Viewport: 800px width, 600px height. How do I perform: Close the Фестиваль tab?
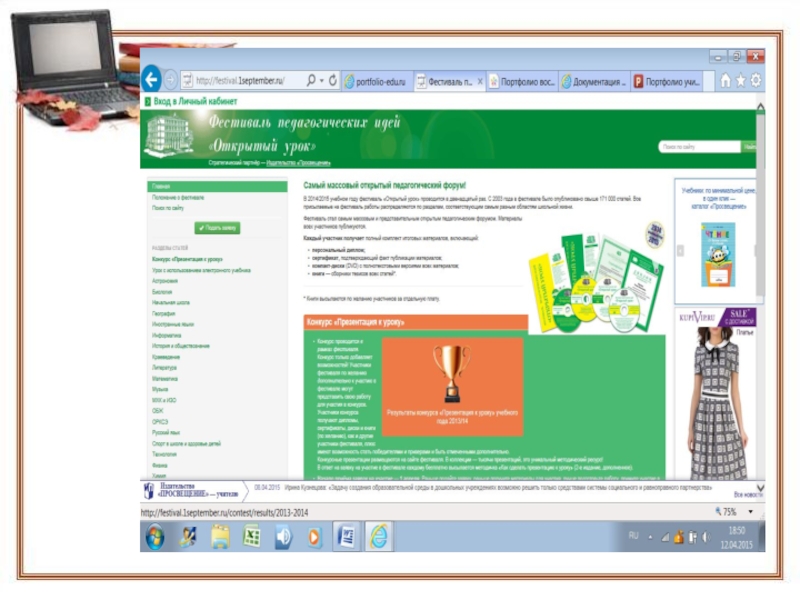pyautogui.click(x=480, y=81)
